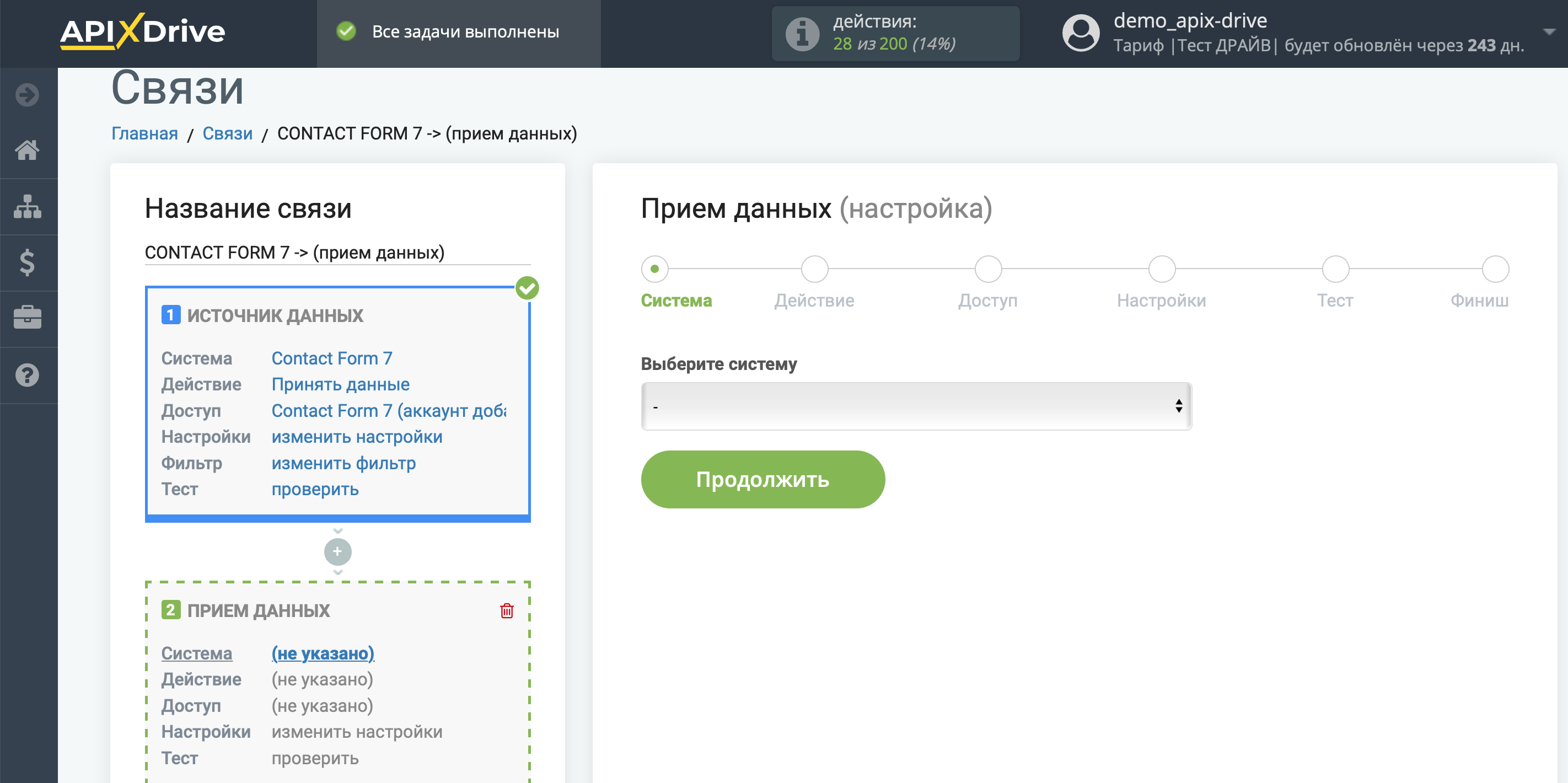Click (не указано) in the Доступ row
Image resolution: width=1568 pixels, height=783 pixels.
(322, 705)
